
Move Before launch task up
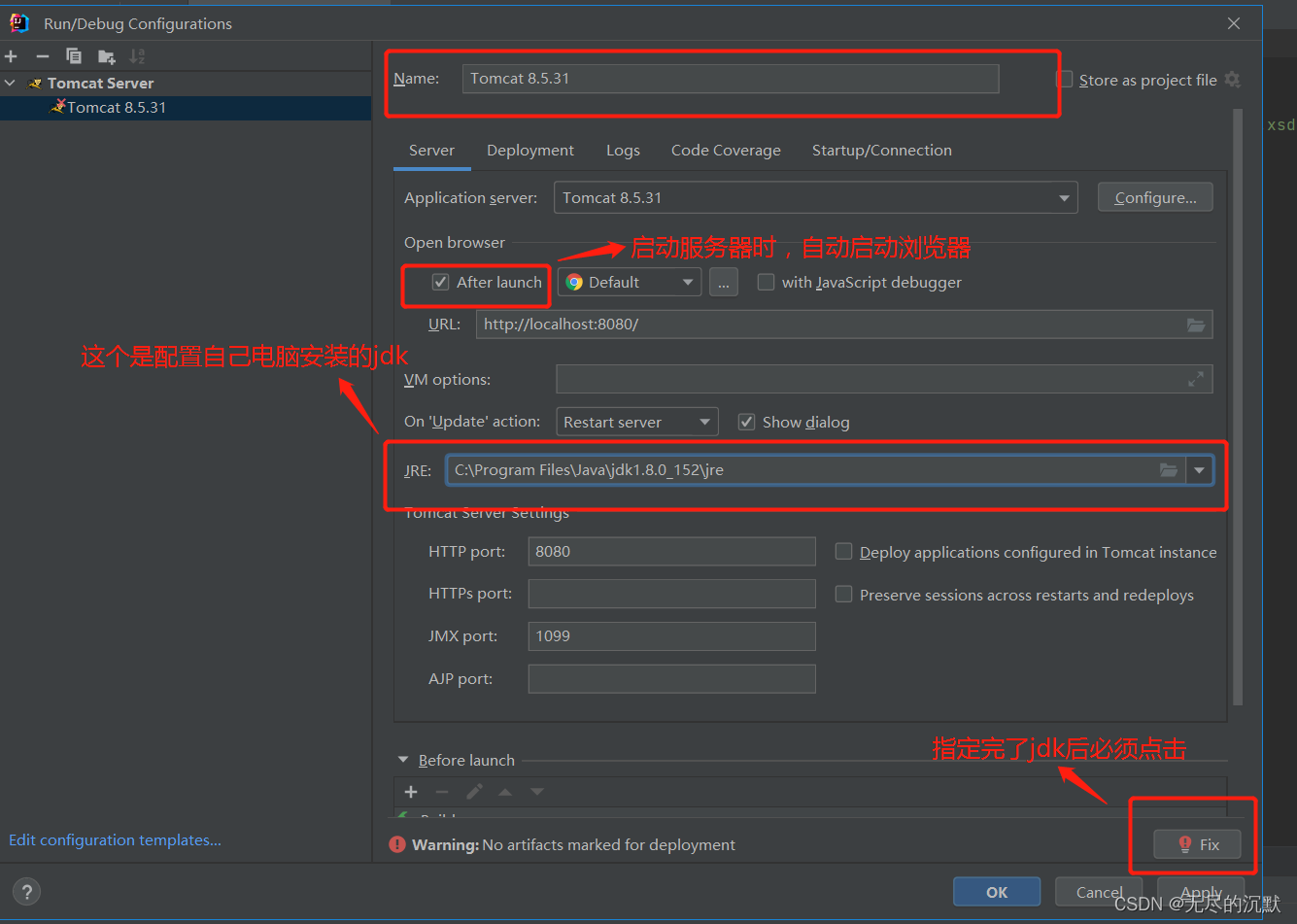pos(505,792)
